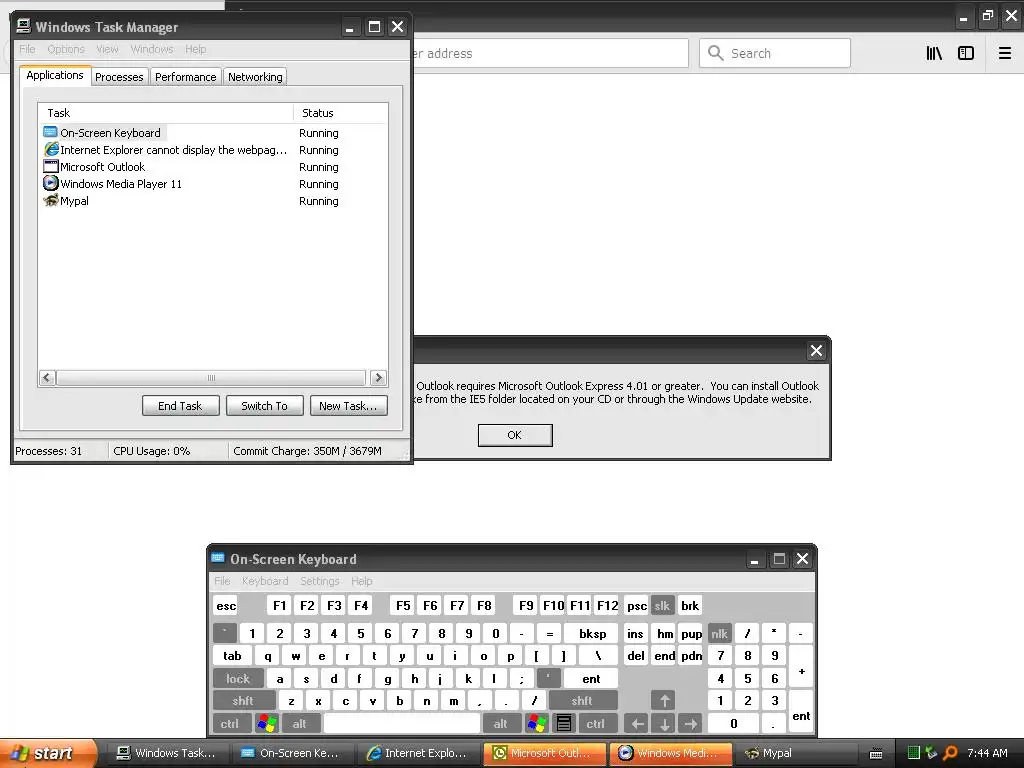1024x768 pixels.
Task: Open Task Manager Options menu
Action: tap(66, 49)
